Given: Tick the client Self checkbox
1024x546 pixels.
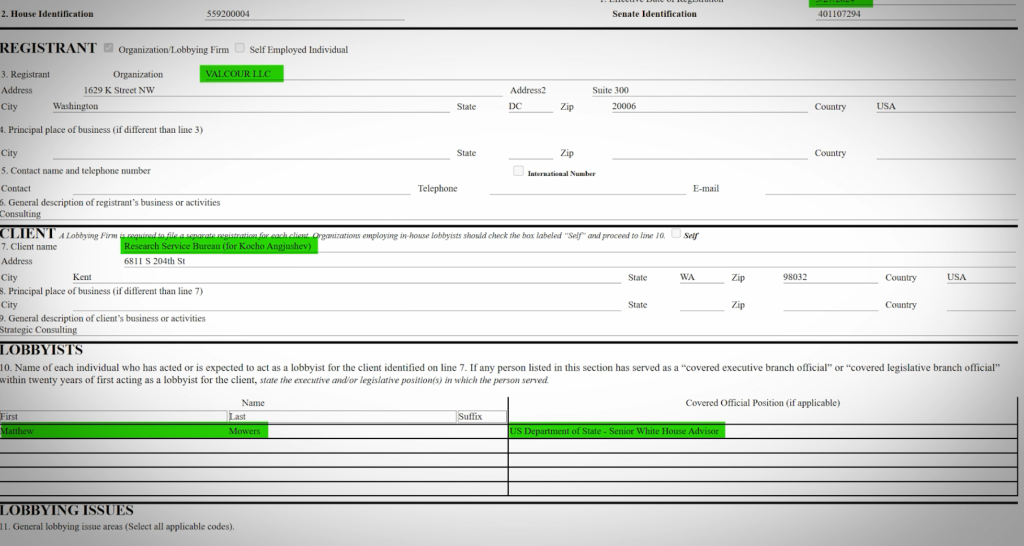Looking at the screenshot, I should click(x=676, y=234).
